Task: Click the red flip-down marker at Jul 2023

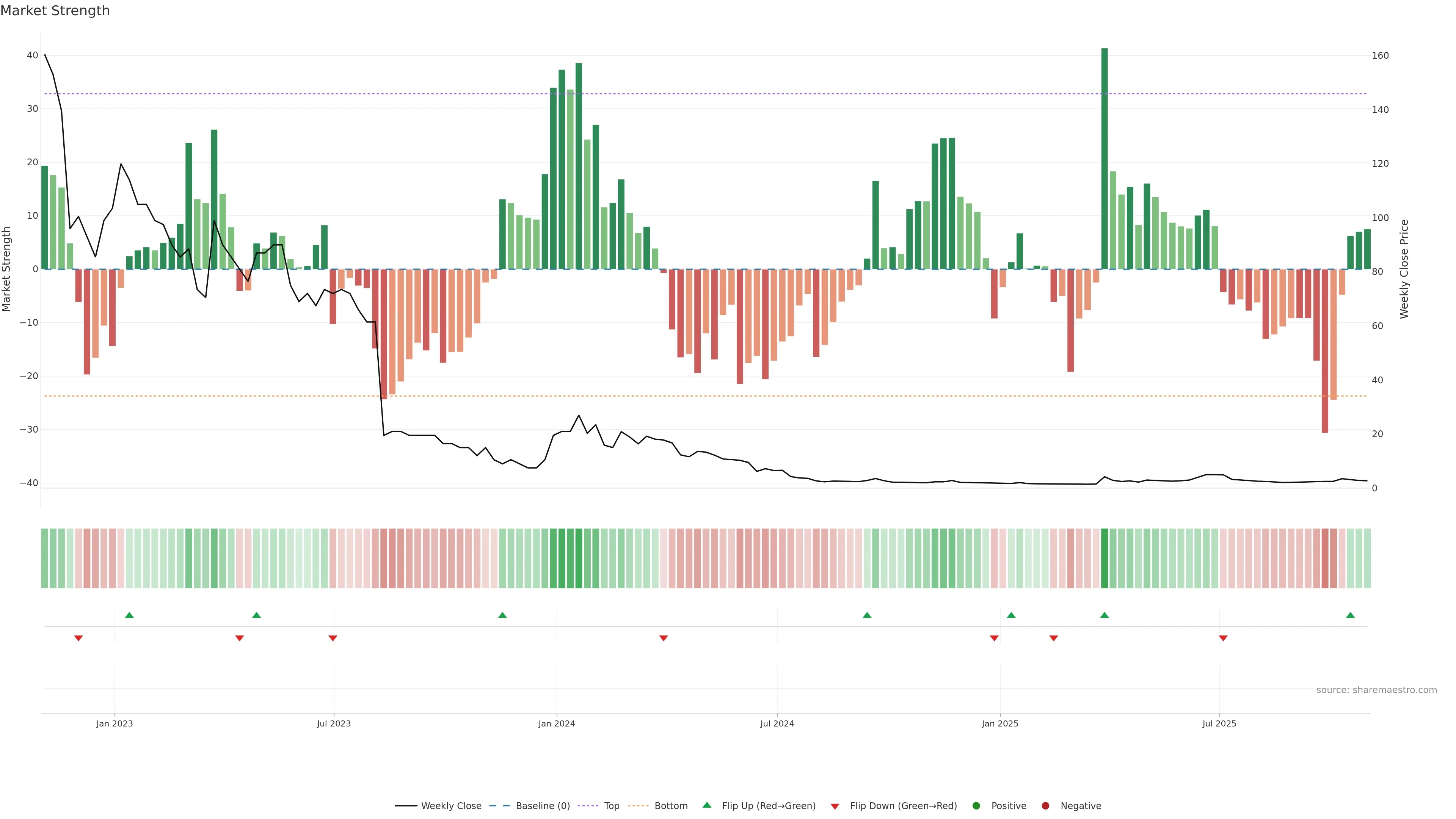Action: 333,638
